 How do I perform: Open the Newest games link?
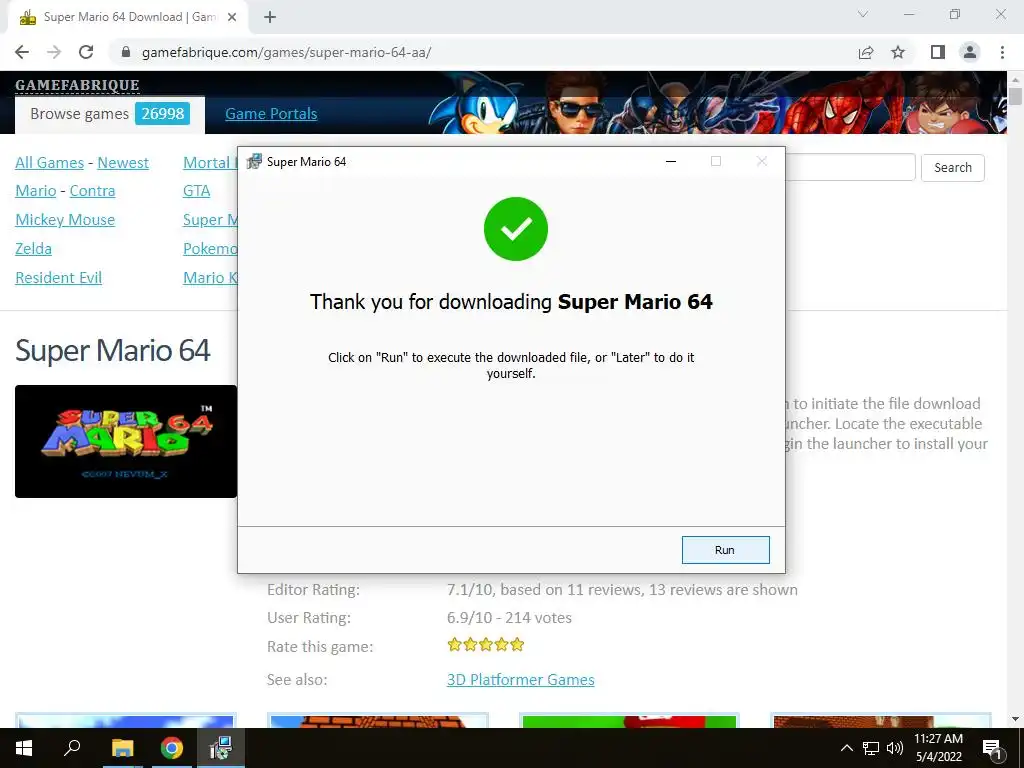click(123, 163)
